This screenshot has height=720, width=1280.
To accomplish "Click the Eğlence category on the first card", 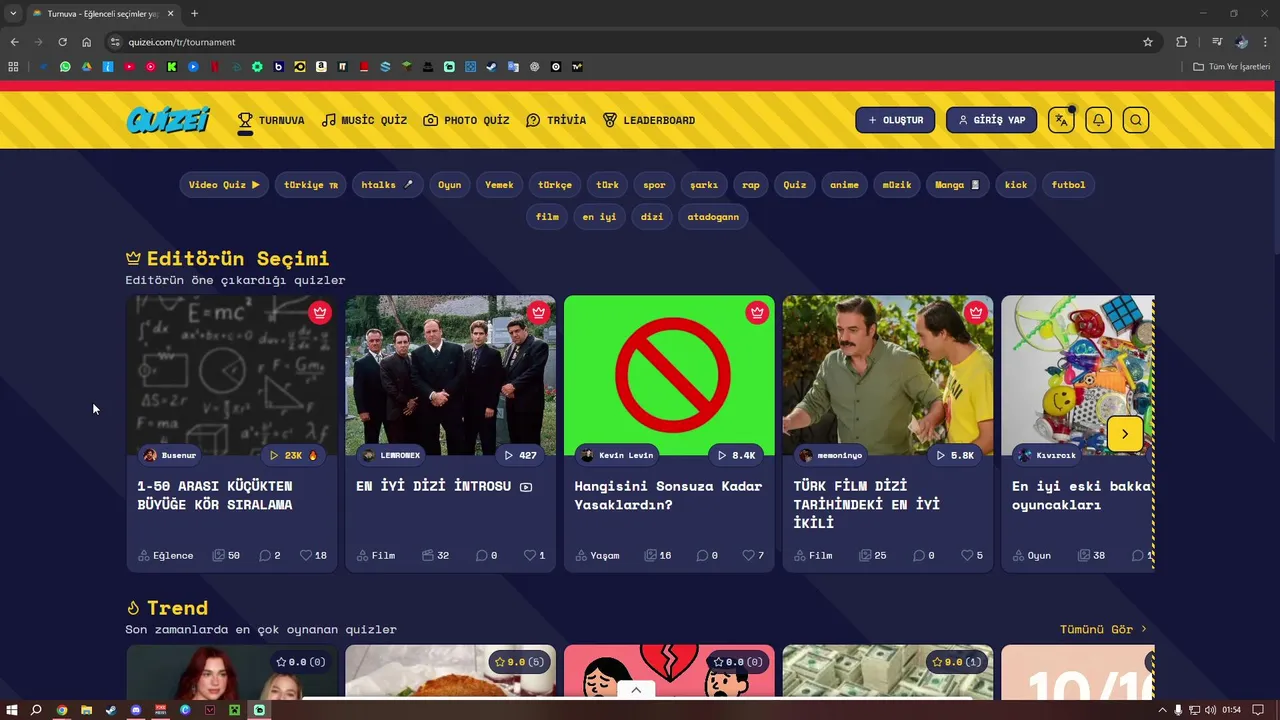I will click(166, 555).
